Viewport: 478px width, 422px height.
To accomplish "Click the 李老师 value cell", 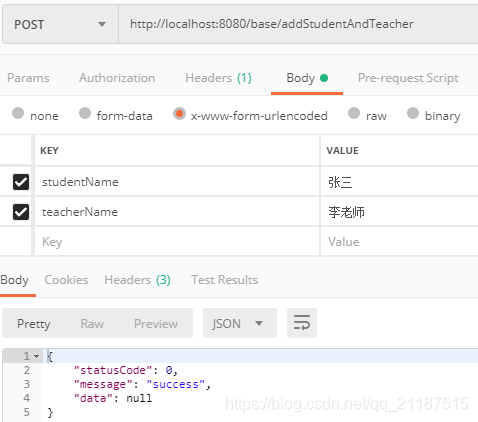I will [399, 212].
